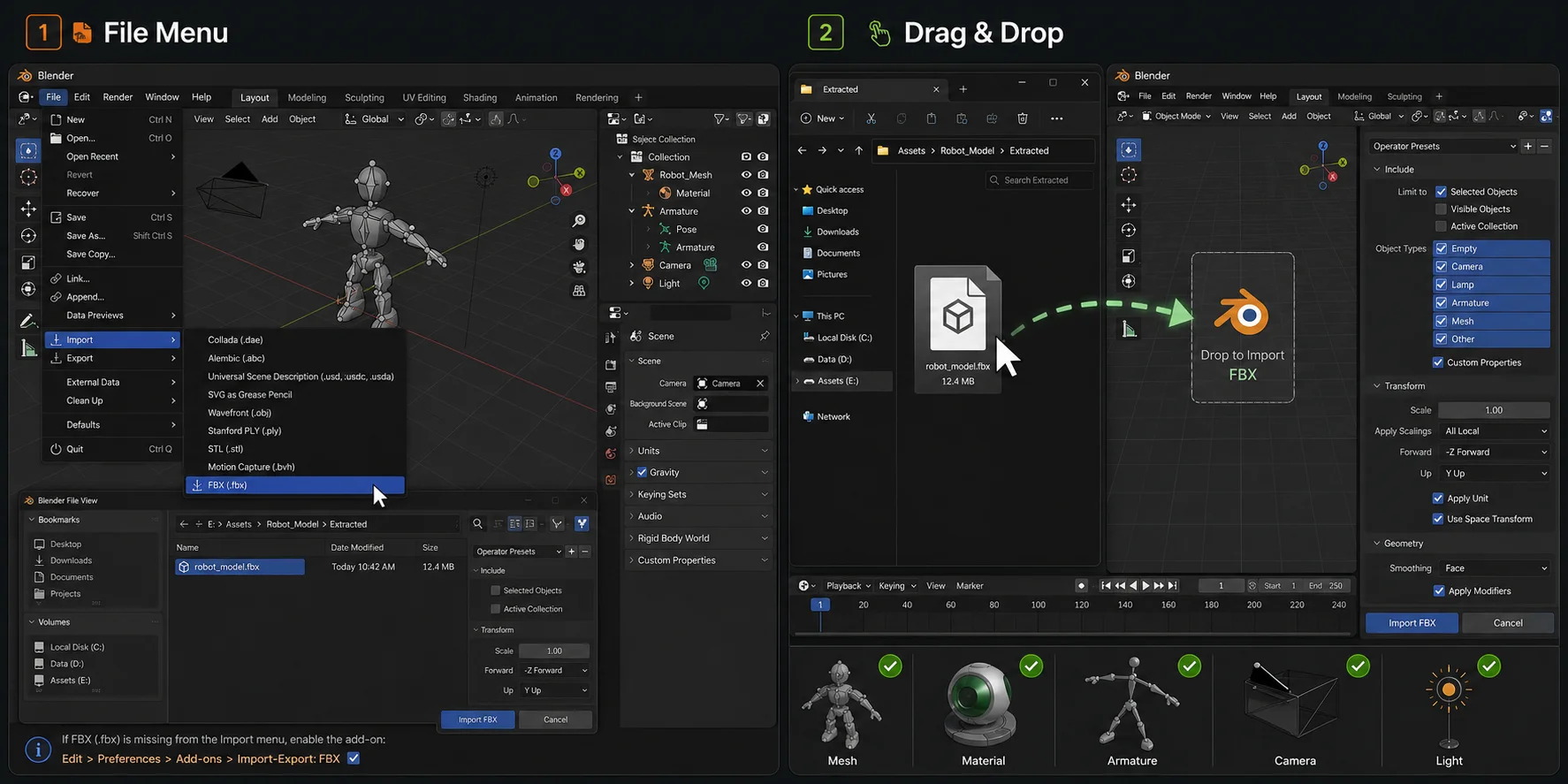The width and height of the screenshot is (1568, 784).
Task: Open the Playback dropdown in timeline
Action: [x=849, y=586]
